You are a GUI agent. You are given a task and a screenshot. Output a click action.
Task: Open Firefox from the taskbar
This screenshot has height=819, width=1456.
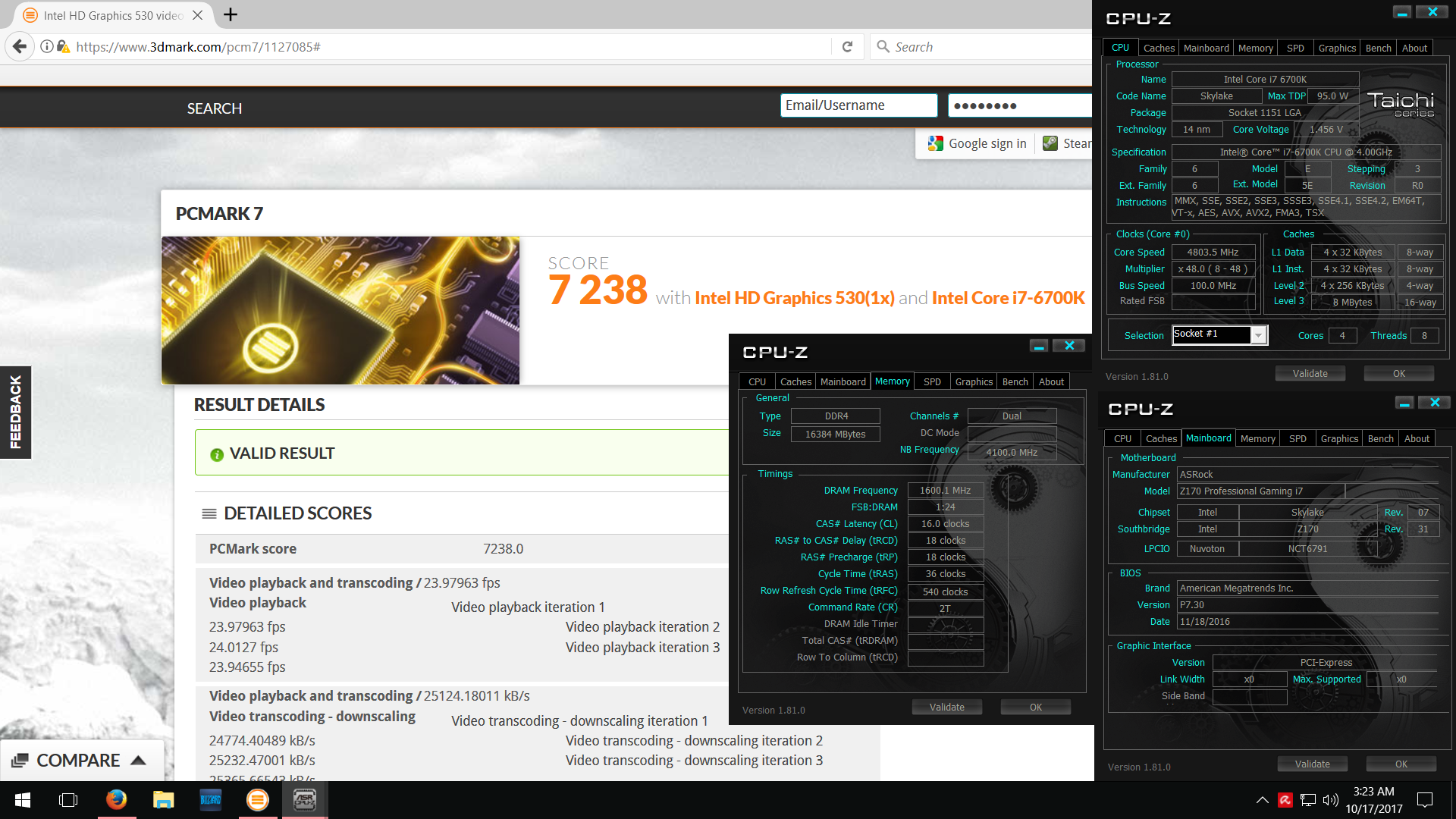116,800
